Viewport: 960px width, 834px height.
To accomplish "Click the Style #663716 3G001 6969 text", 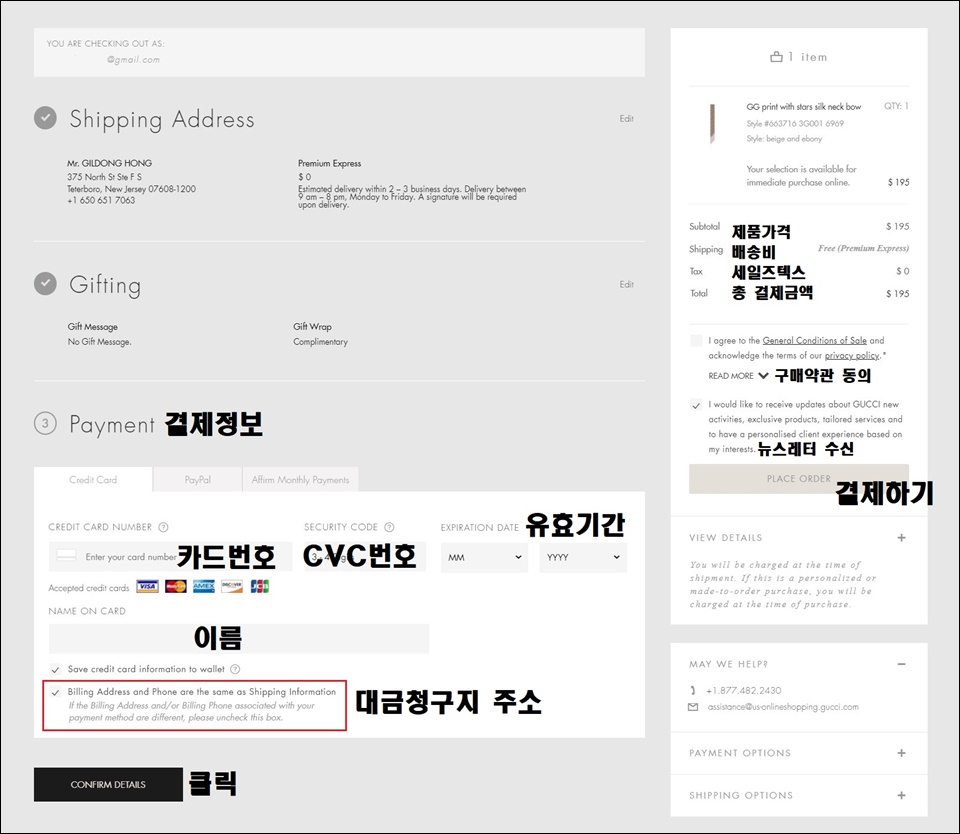I will (795, 124).
